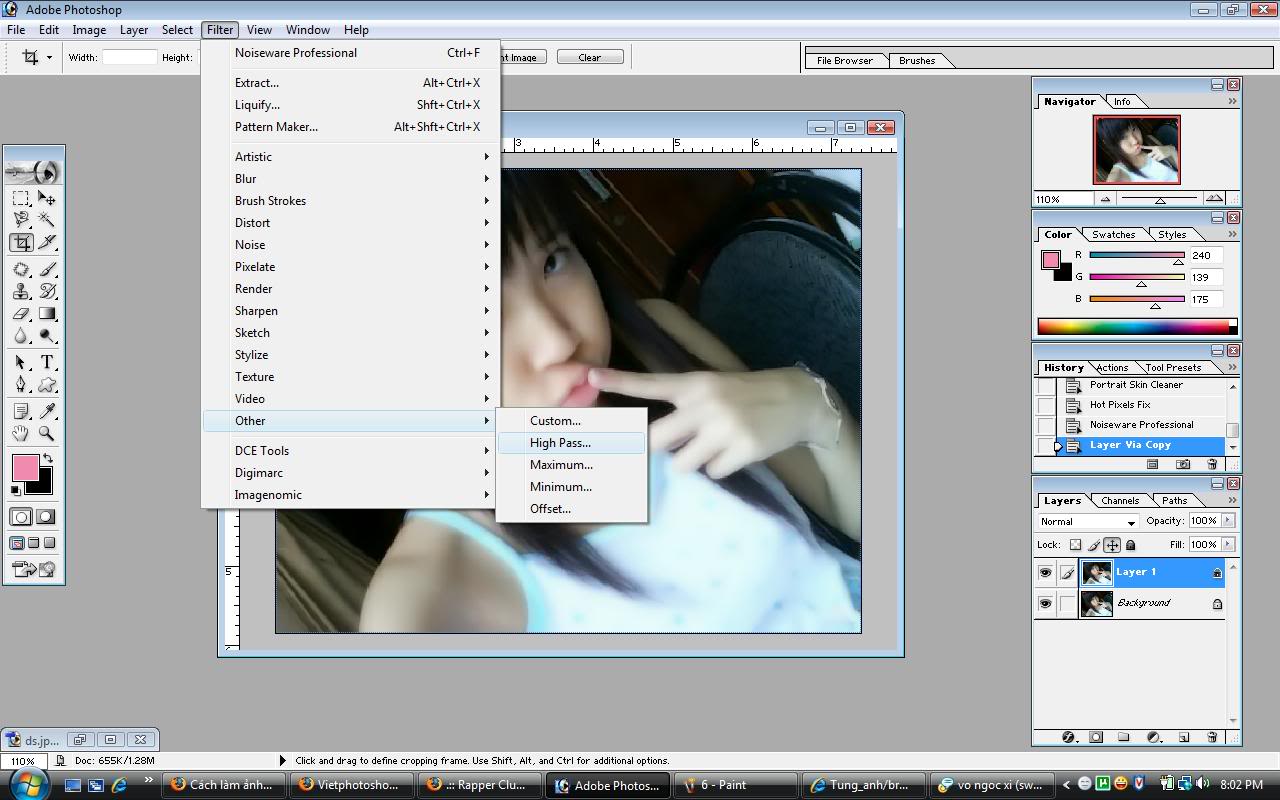Select the Lasso tool

pos(21,220)
